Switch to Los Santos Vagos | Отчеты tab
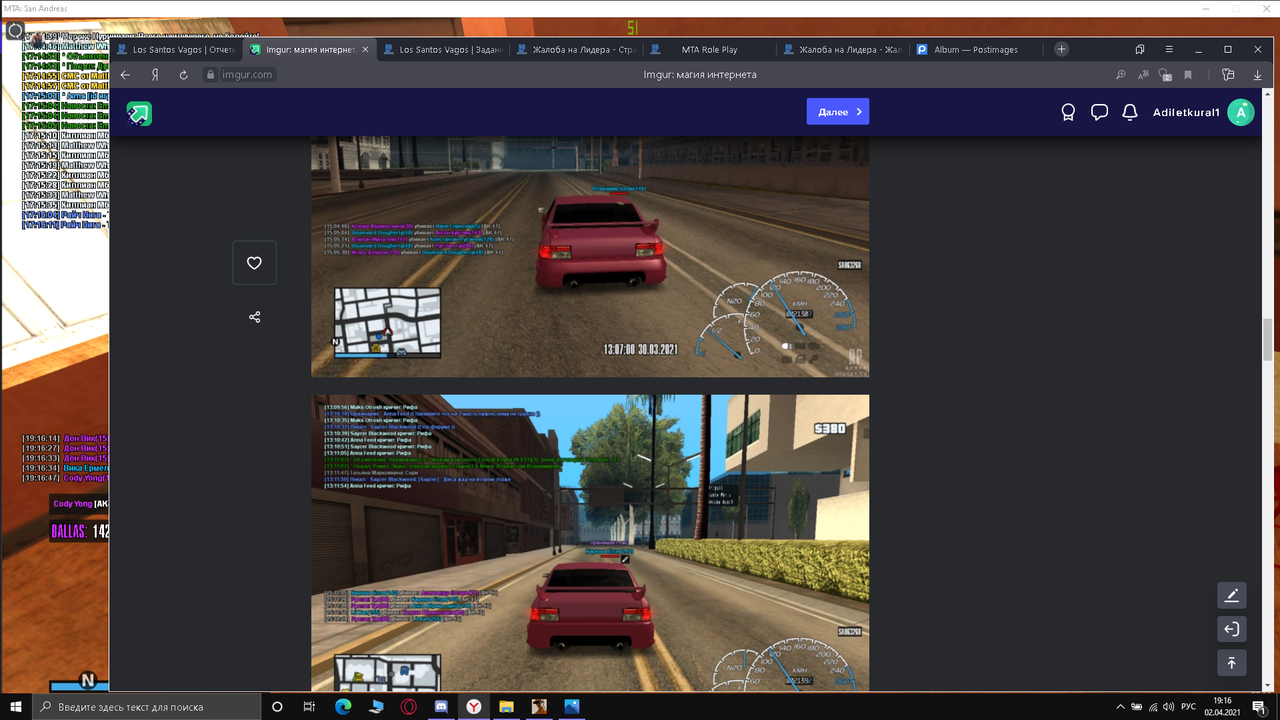Image resolution: width=1280 pixels, height=720 pixels. (x=176, y=49)
